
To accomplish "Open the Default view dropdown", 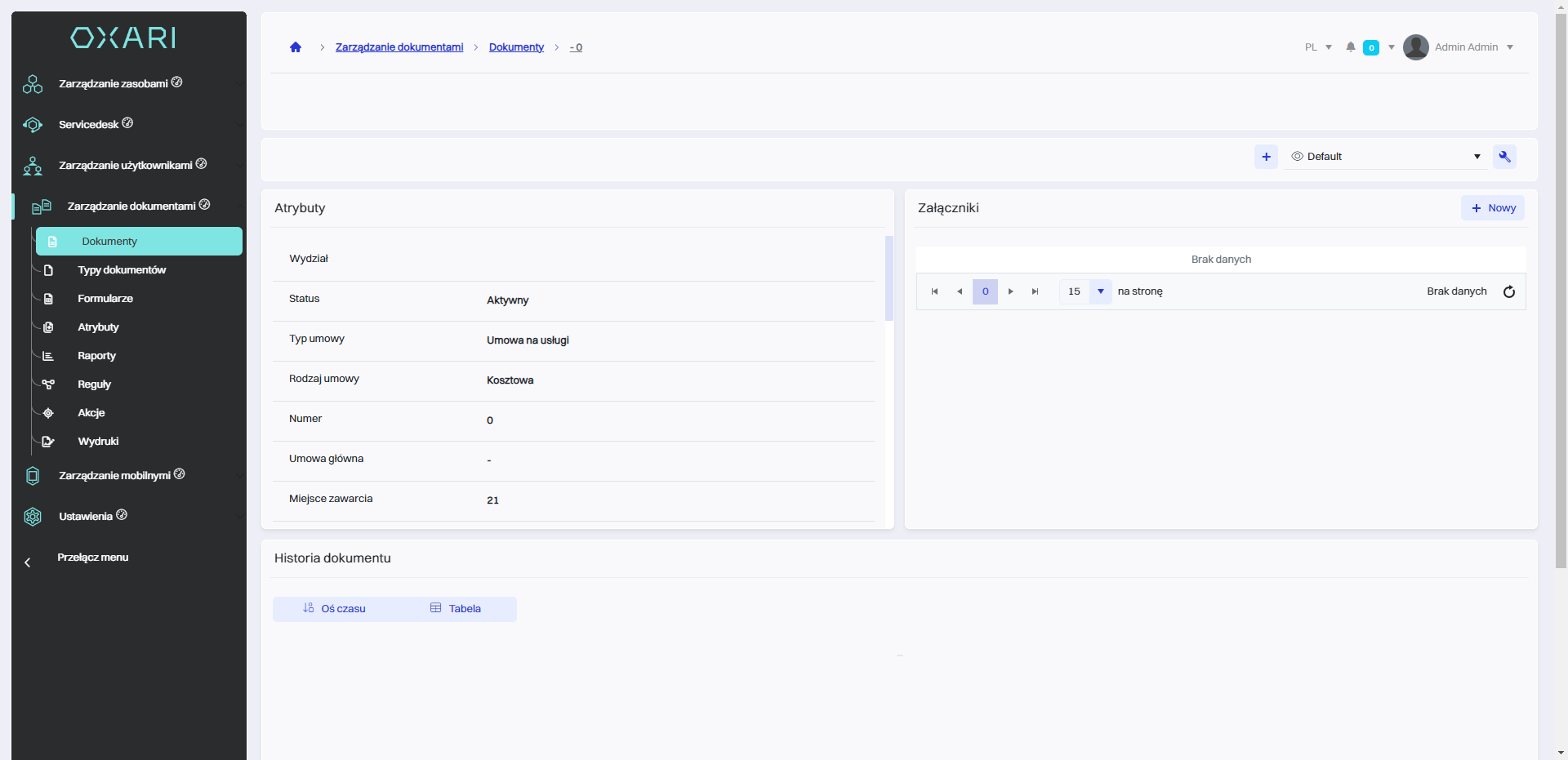I will (1386, 157).
